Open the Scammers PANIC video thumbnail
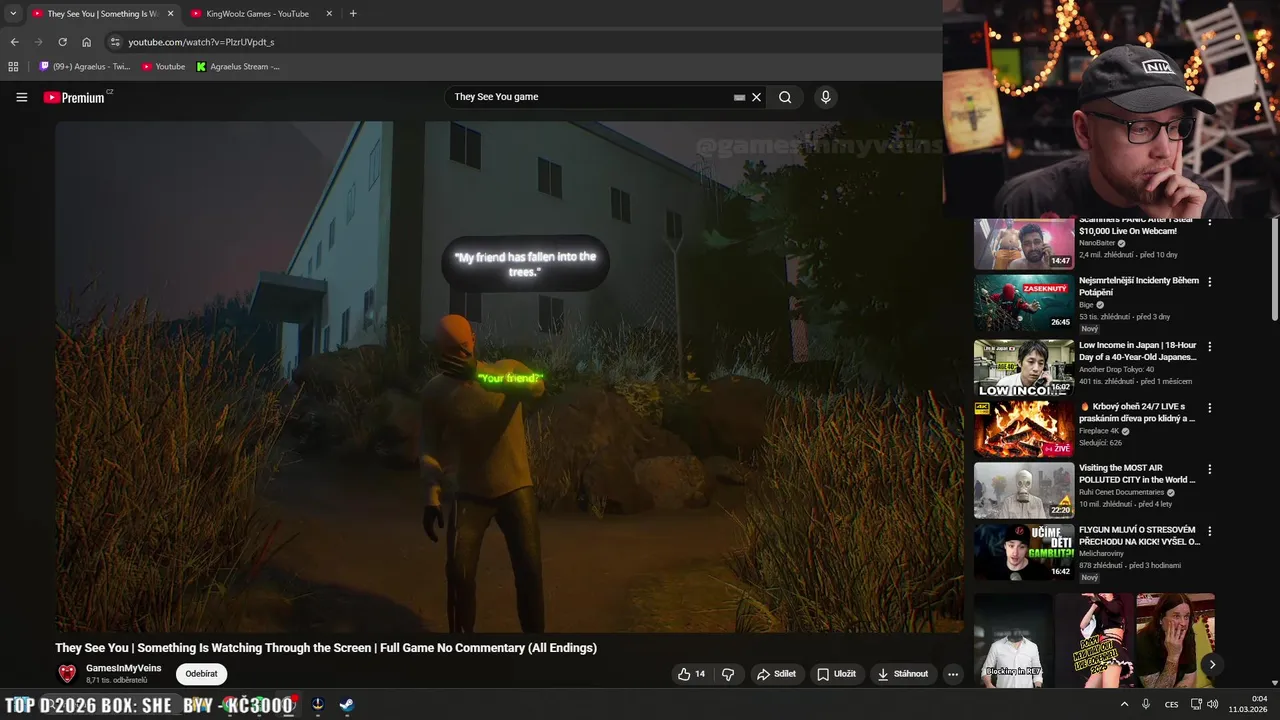Image resolution: width=1280 pixels, height=720 pixels. pyautogui.click(x=1024, y=243)
